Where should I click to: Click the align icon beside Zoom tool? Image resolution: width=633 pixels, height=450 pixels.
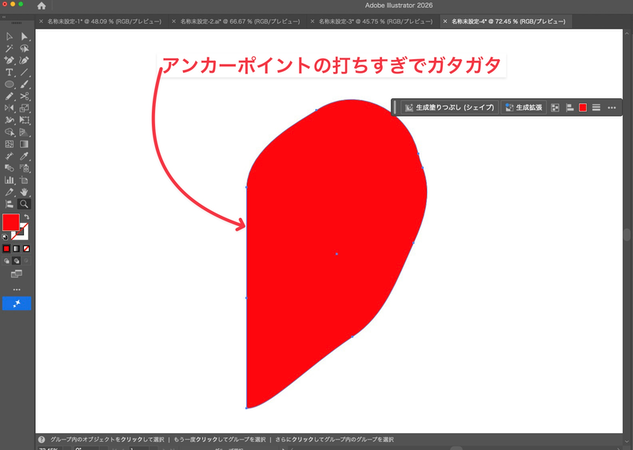pyautogui.click(x=9, y=204)
